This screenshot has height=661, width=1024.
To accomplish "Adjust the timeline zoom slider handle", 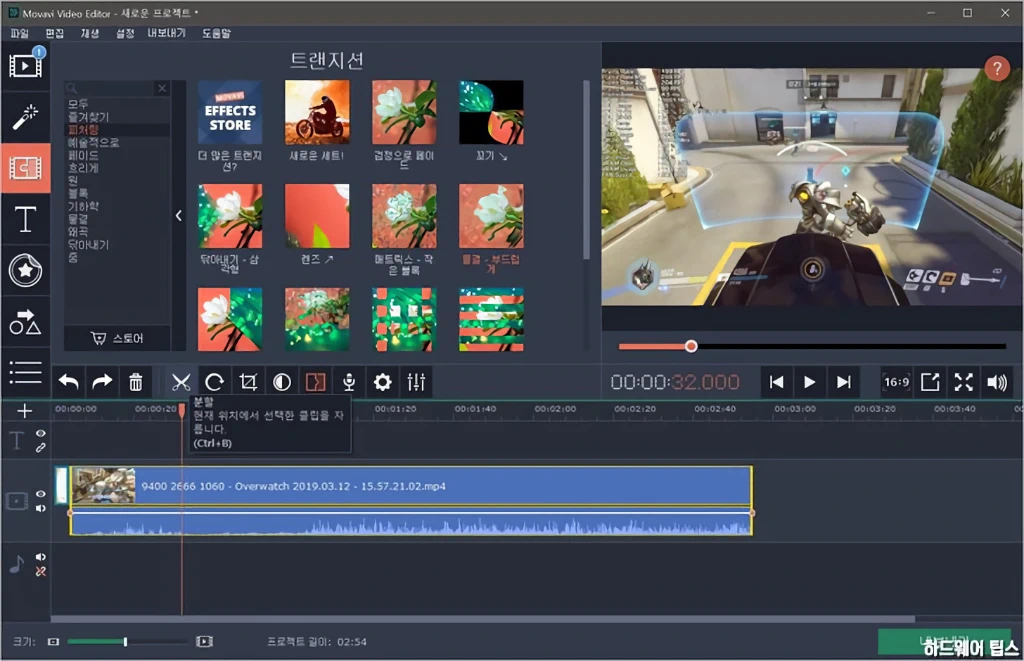I will pos(125,641).
